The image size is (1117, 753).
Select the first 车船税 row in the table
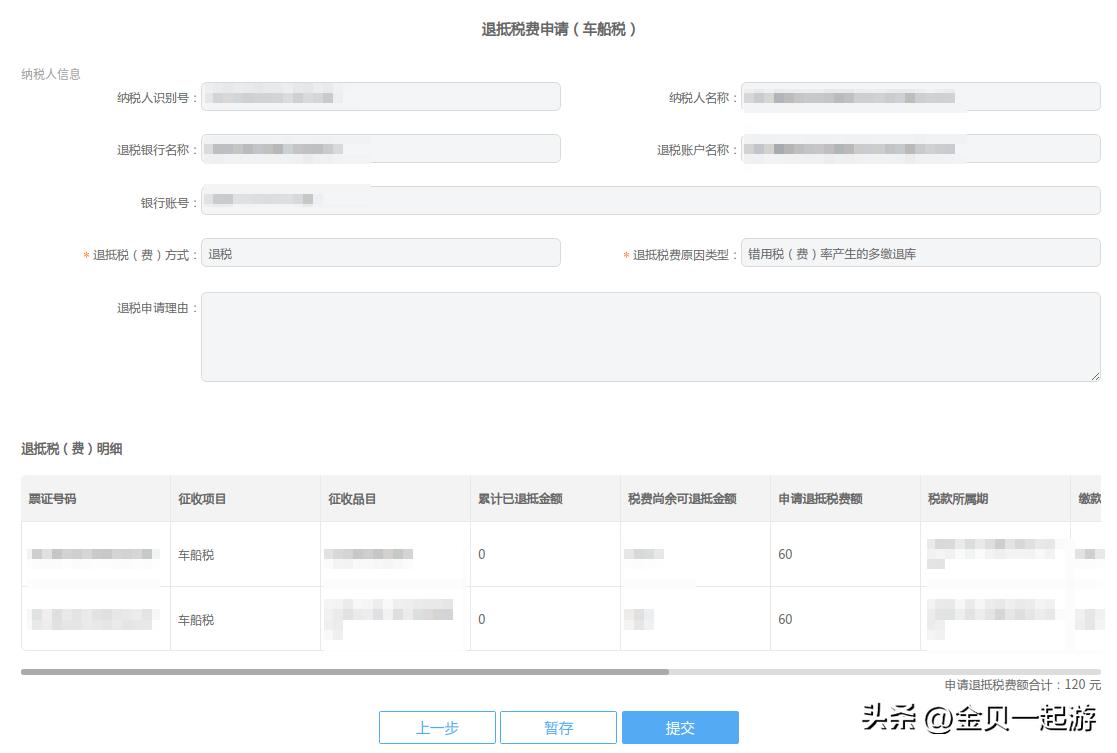click(400, 554)
